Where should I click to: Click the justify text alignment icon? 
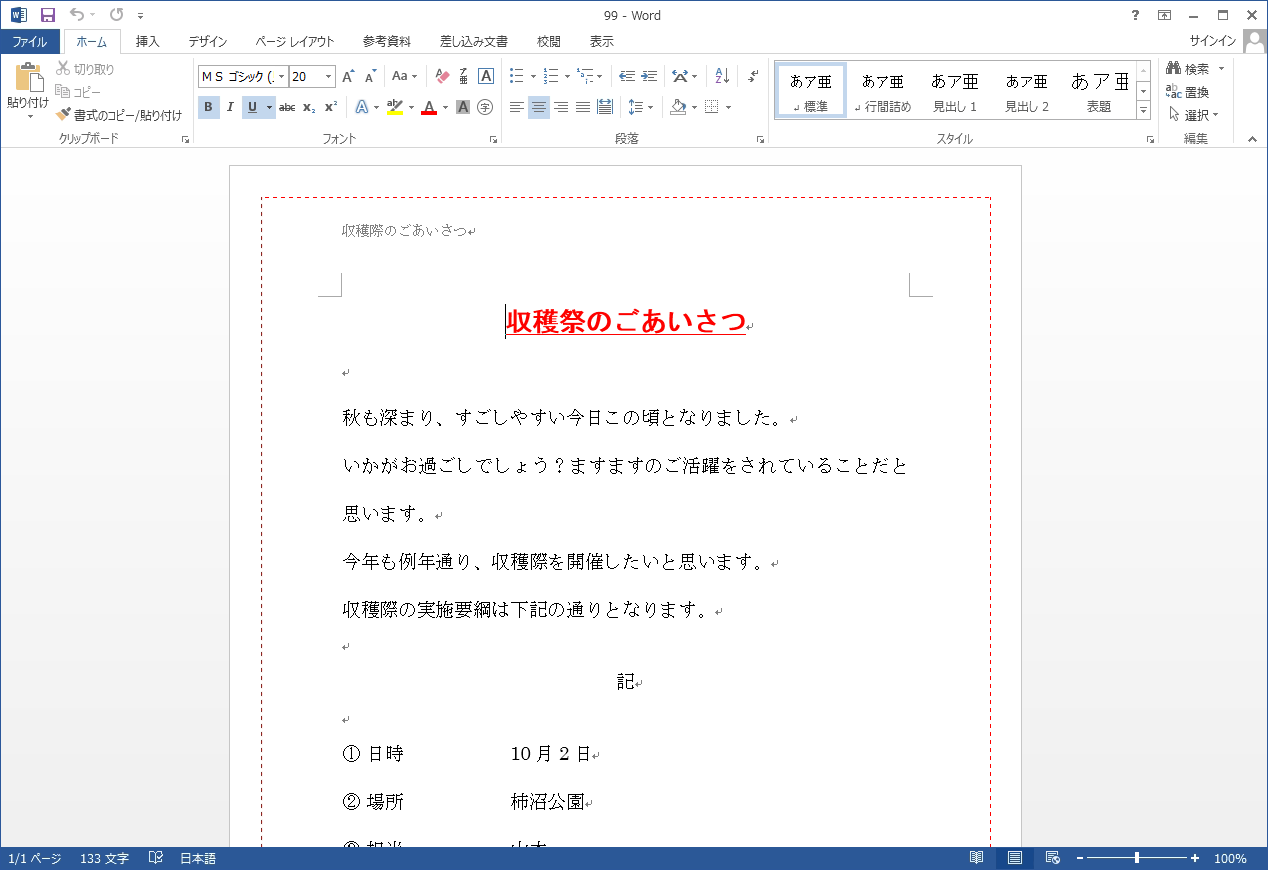[x=583, y=107]
